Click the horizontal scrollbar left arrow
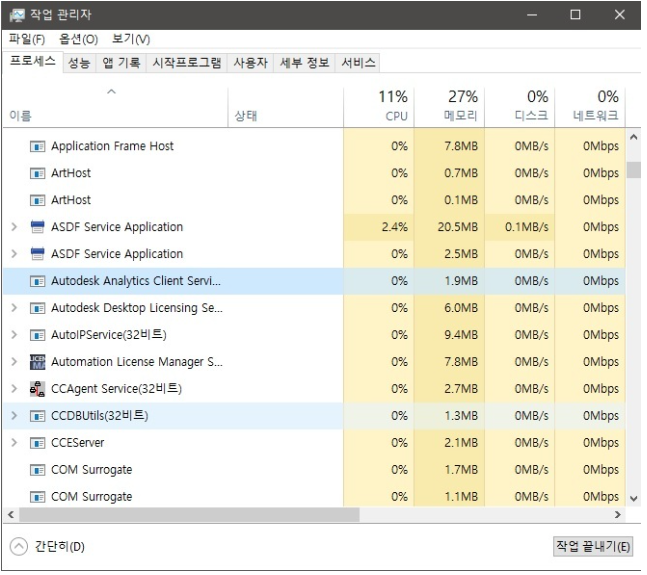647x575 pixels. (x=11, y=516)
